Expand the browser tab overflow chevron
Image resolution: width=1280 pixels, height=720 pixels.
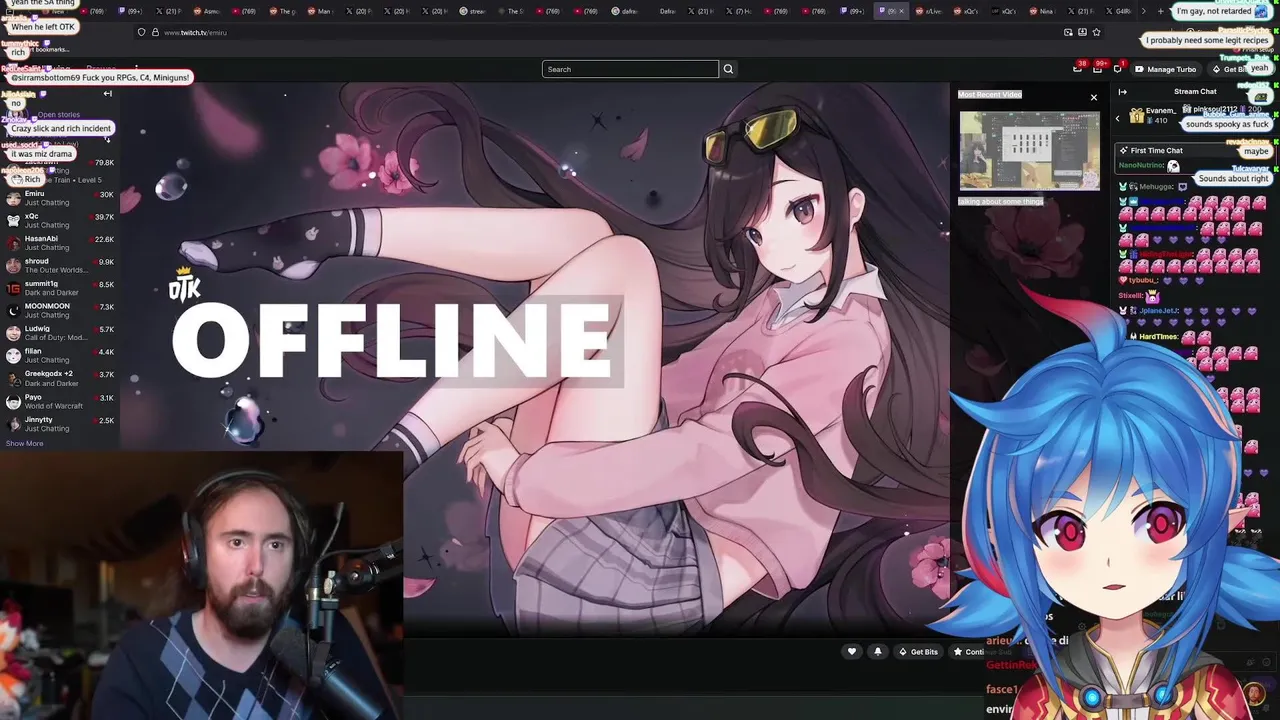point(1143,11)
